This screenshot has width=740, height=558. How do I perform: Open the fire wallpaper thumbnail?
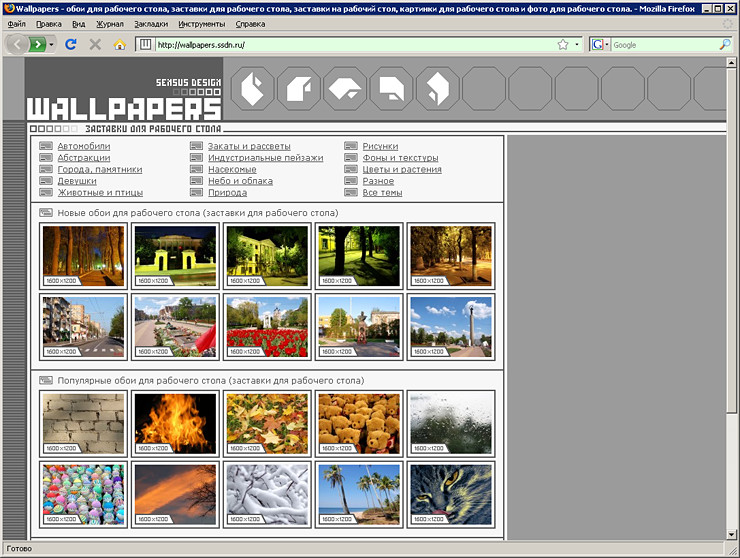pyautogui.click(x=175, y=422)
